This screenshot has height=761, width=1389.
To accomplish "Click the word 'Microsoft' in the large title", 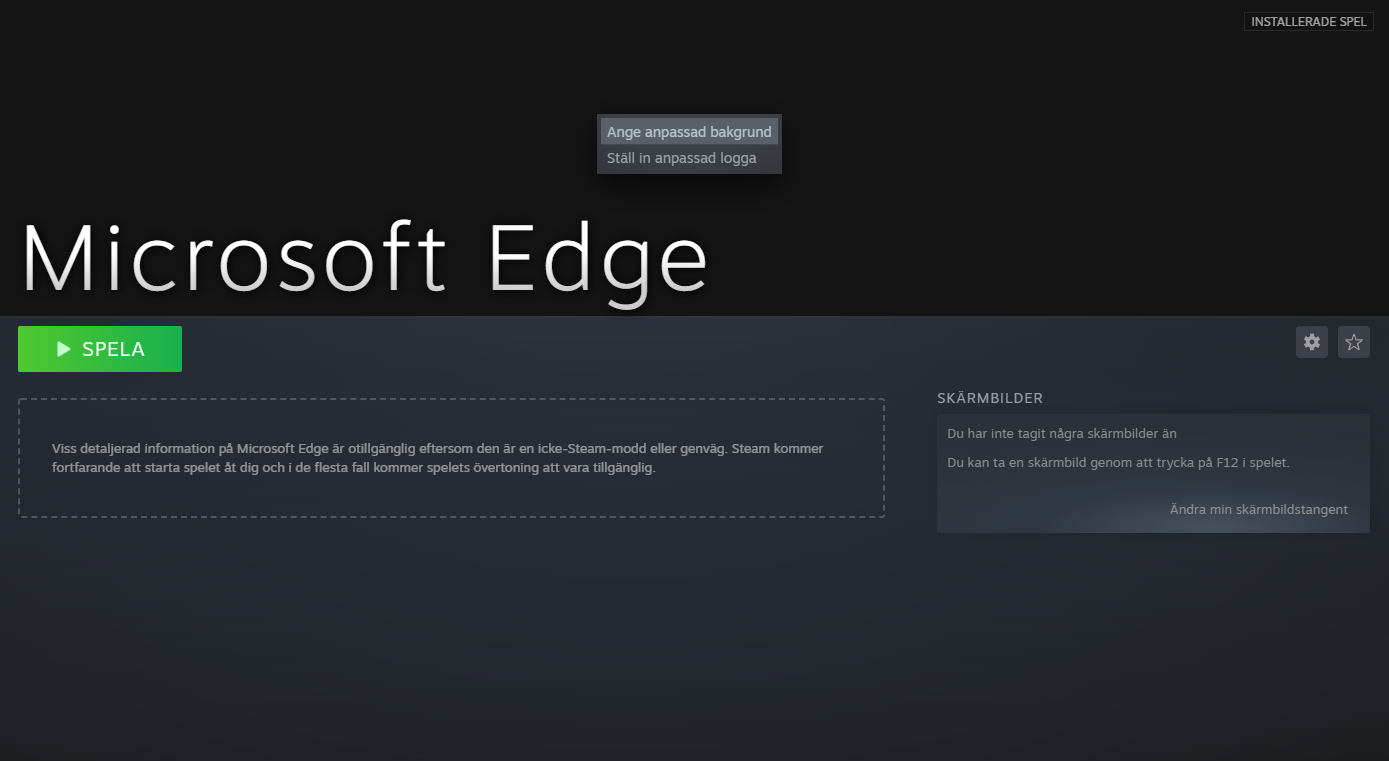I will tap(234, 258).
